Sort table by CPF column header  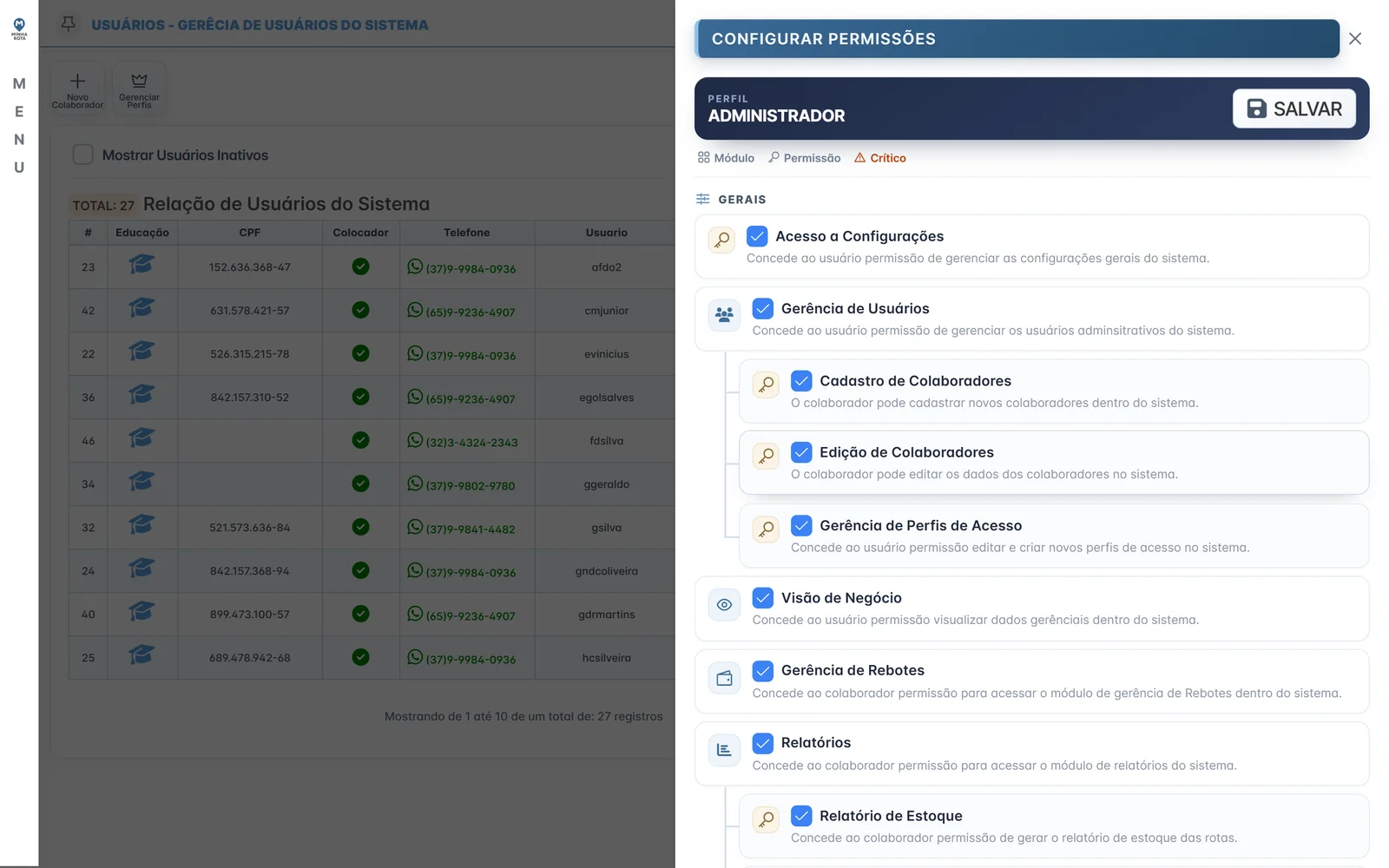click(x=250, y=233)
